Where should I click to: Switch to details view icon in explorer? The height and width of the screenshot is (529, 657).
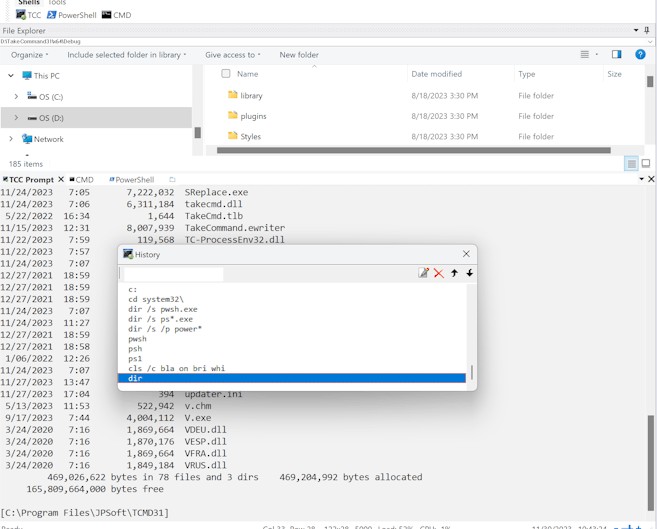point(631,163)
